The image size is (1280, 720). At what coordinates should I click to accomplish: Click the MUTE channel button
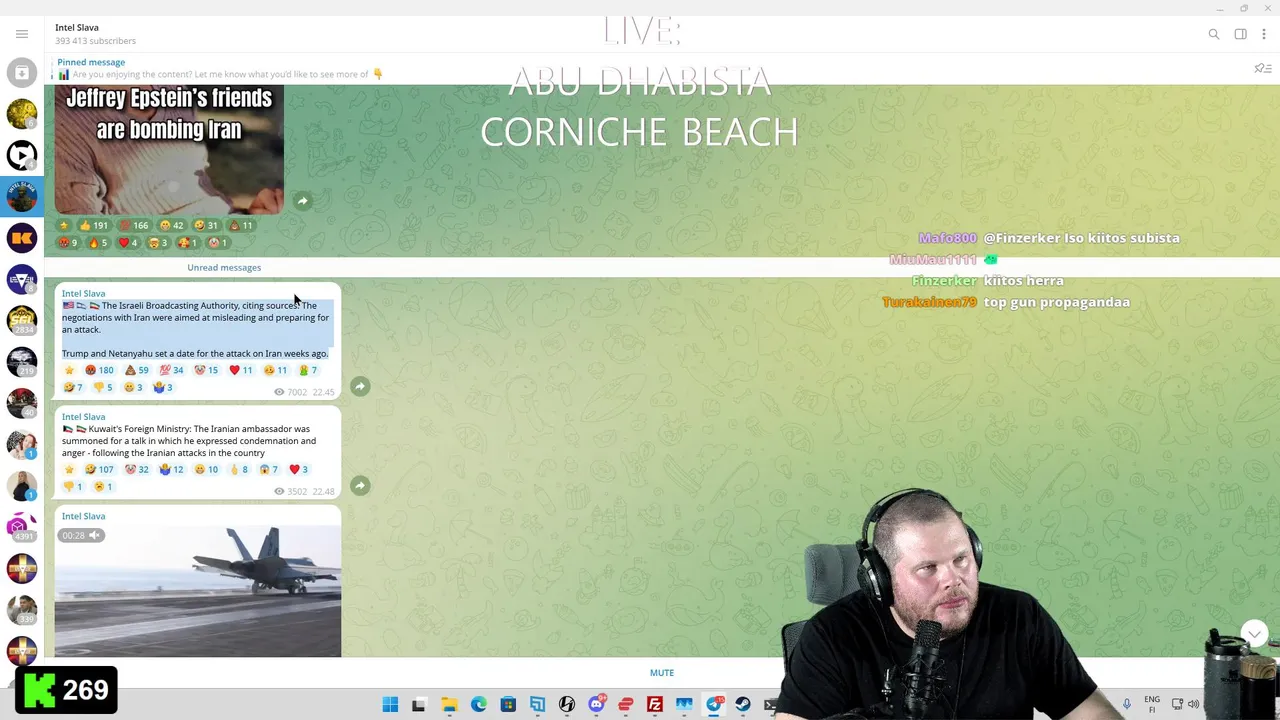tap(662, 673)
